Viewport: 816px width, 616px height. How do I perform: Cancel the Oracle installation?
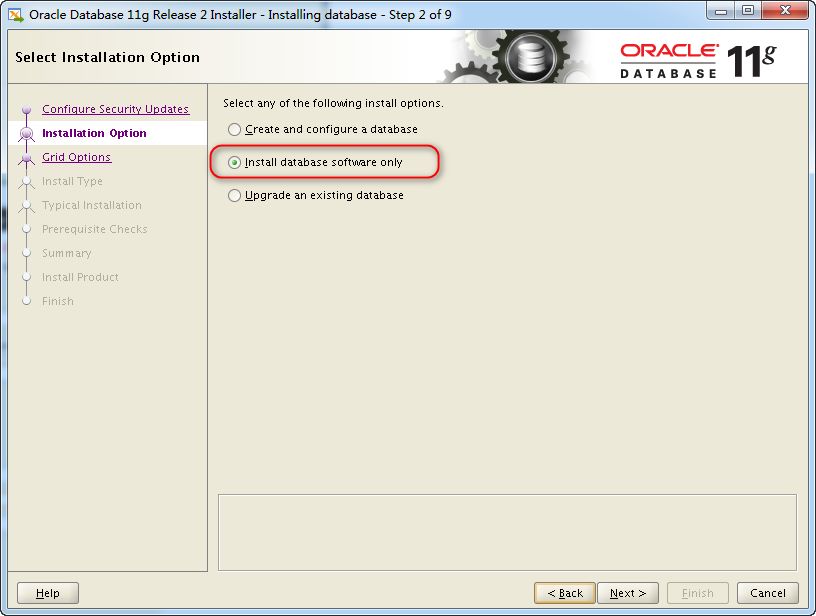click(768, 593)
